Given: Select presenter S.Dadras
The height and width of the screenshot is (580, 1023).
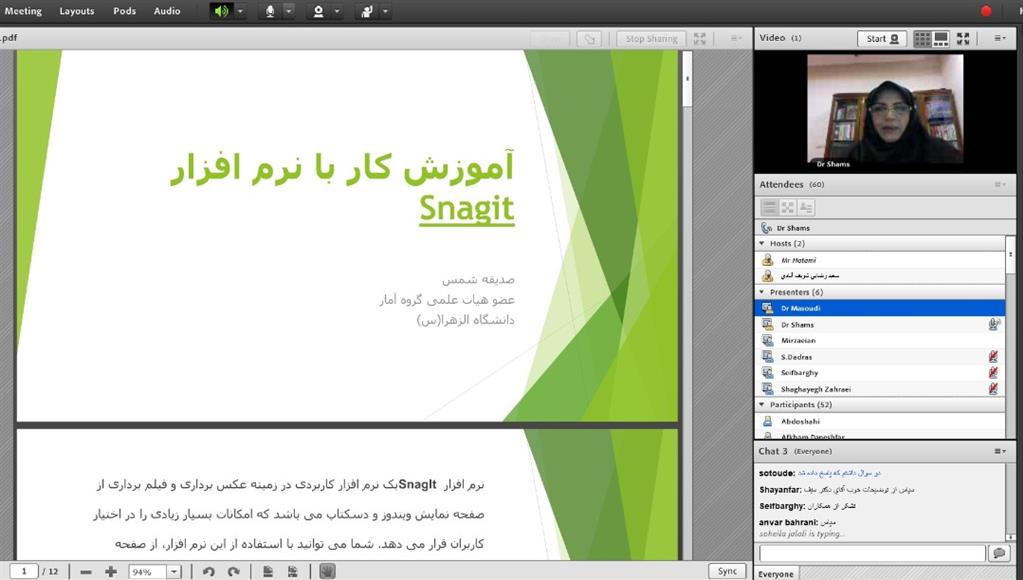Looking at the screenshot, I should click(880, 357).
